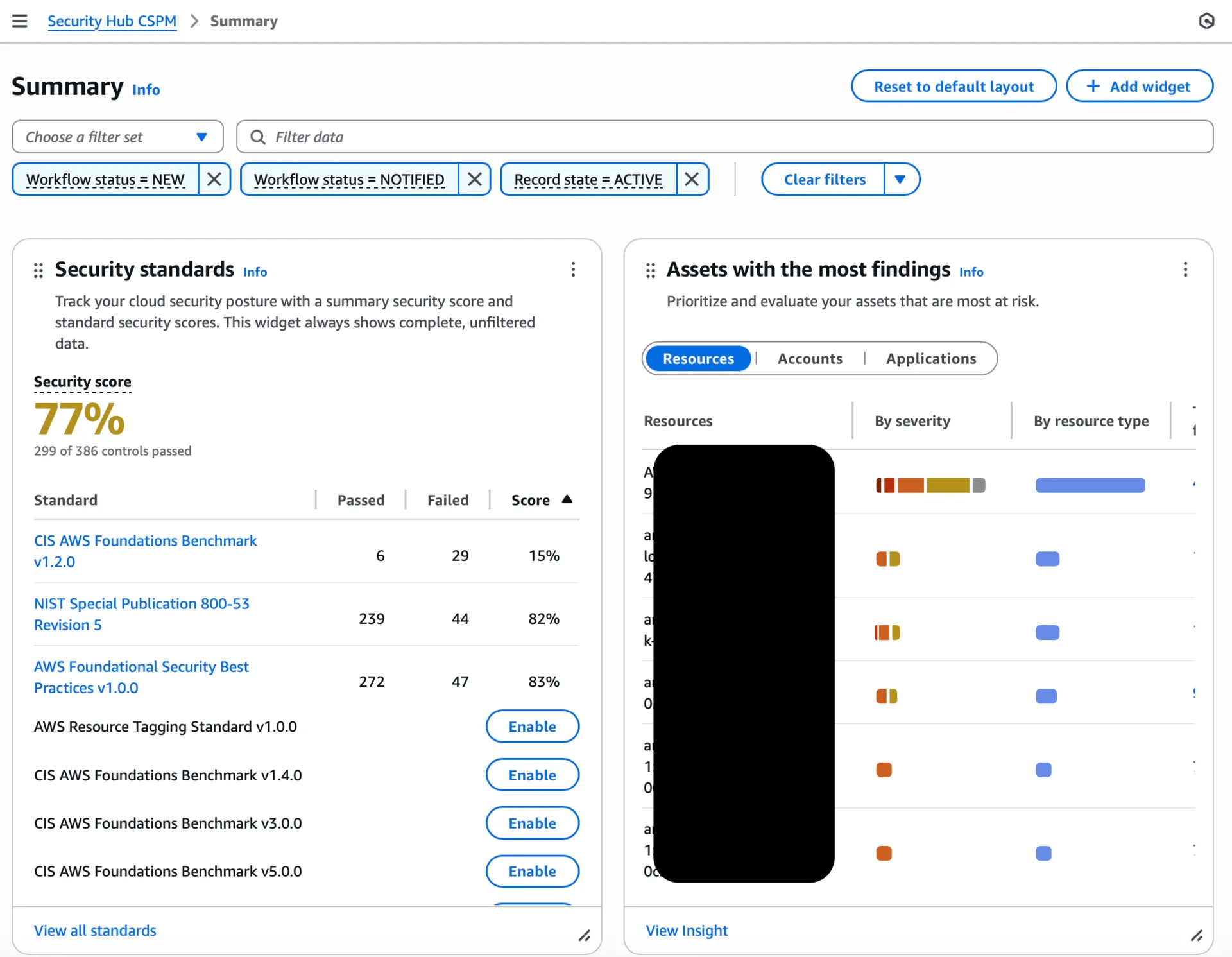Select the Resources segment toggle
This screenshot has width=1232, height=957.
(698, 359)
